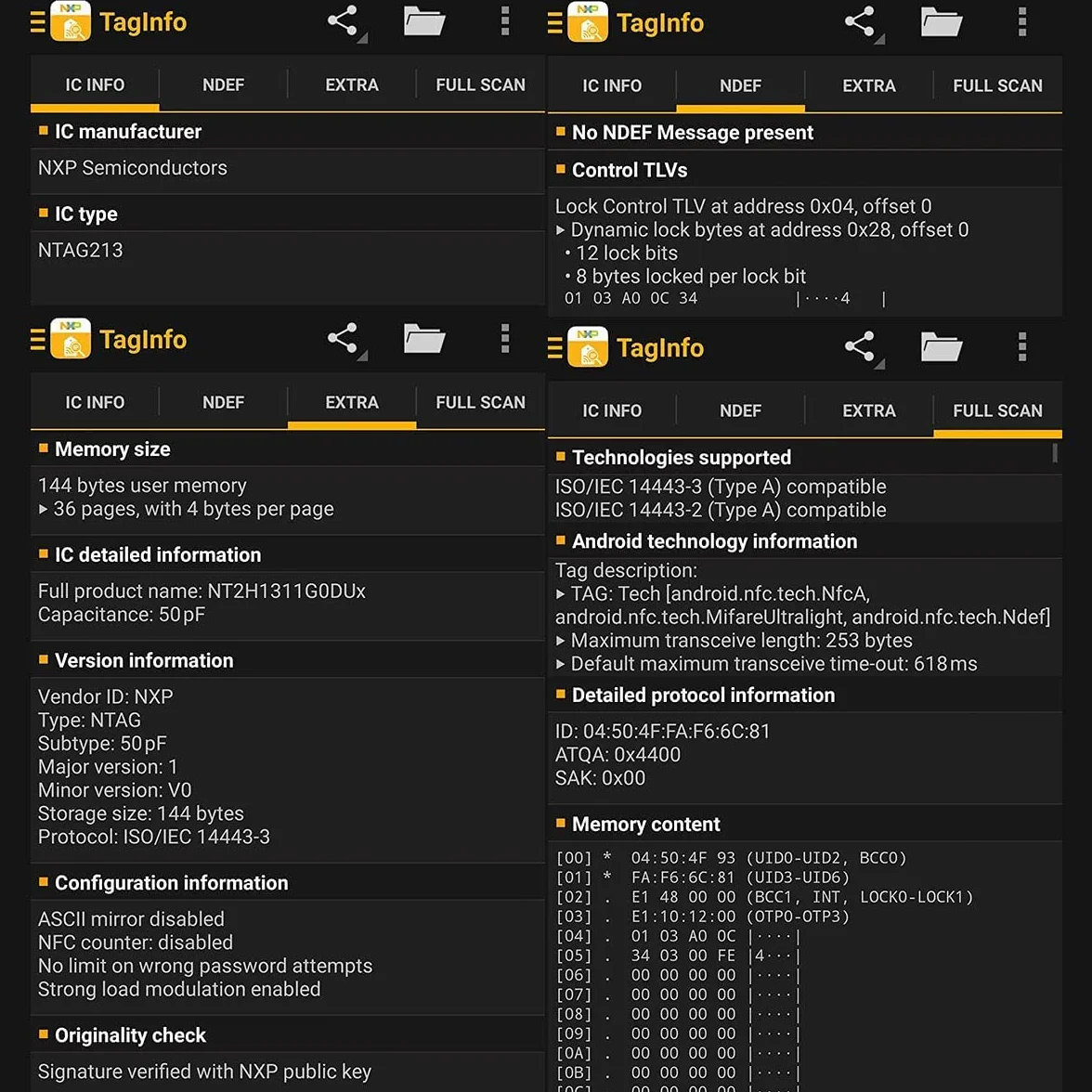The height and width of the screenshot is (1092, 1092).
Task: Tap TagInfo app logo in NDEF screen
Action: (588, 22)
